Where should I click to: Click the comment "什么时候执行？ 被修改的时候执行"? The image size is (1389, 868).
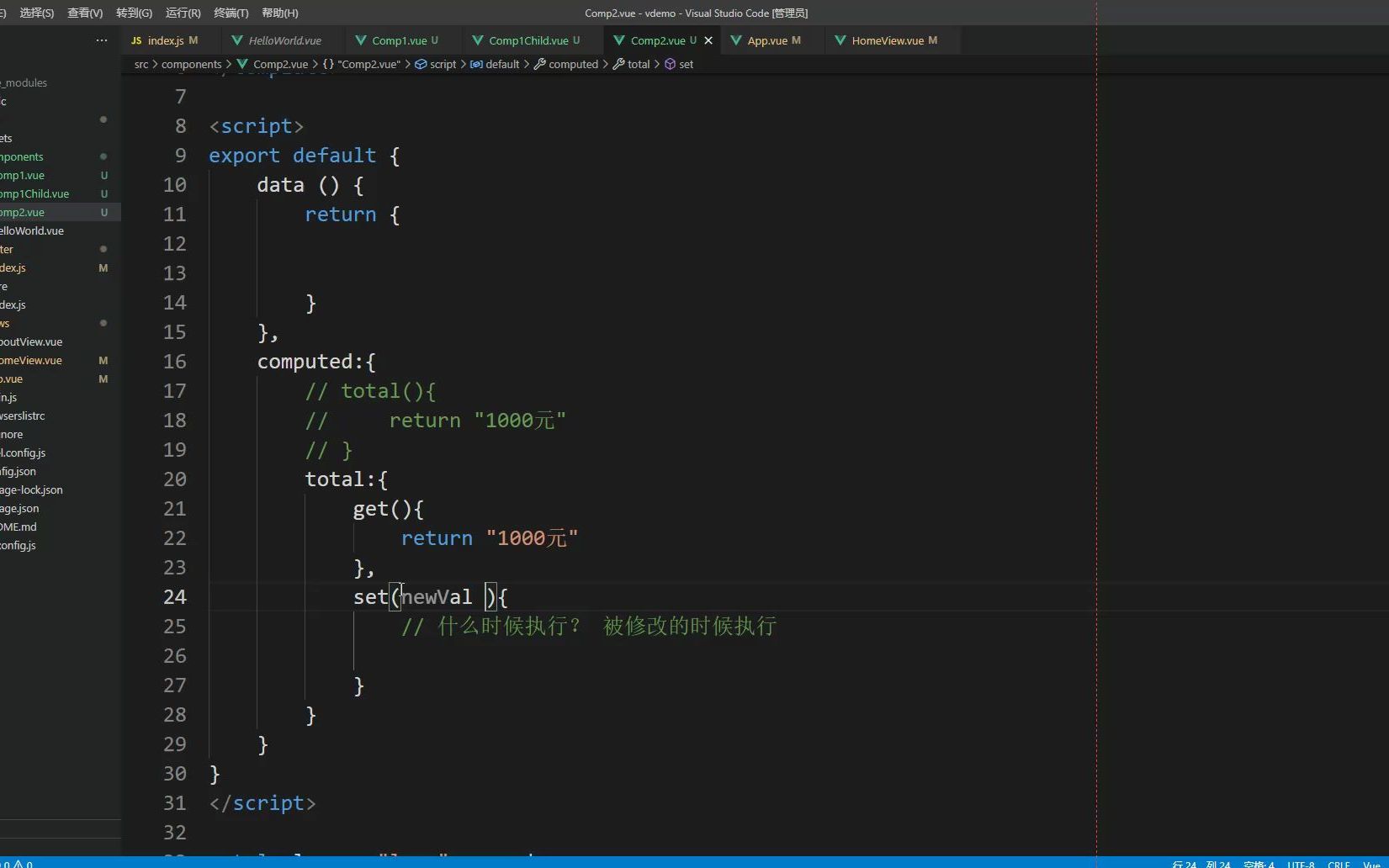607,627
